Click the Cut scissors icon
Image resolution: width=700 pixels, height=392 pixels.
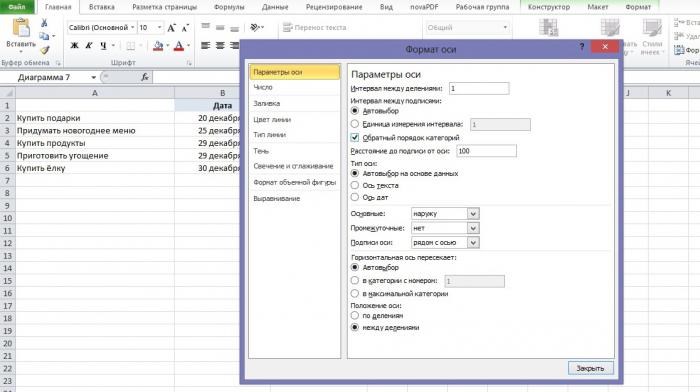(44, 23)
